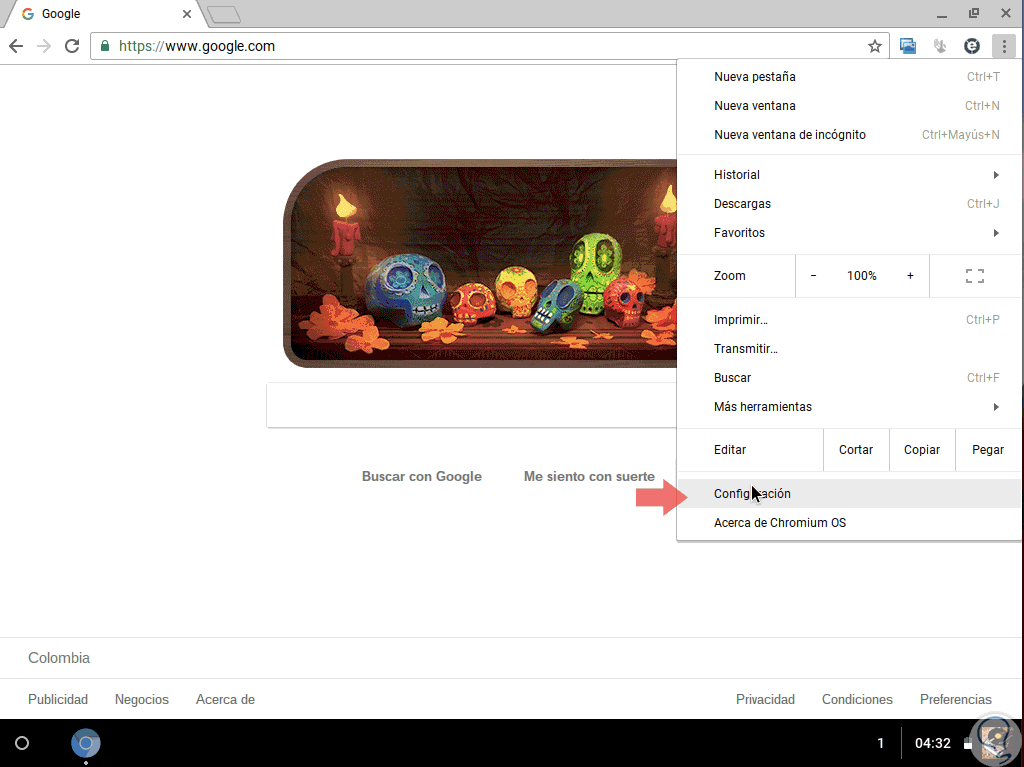Go back with the back arrow
1024x767 pixels.
16,46
